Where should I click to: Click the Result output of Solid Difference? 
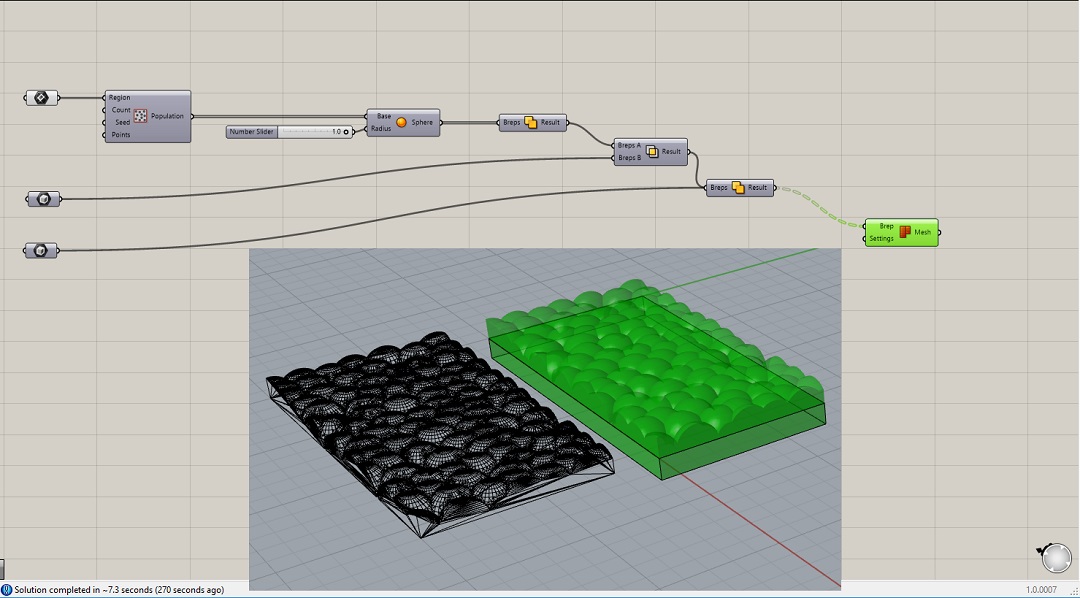(672, 152)
